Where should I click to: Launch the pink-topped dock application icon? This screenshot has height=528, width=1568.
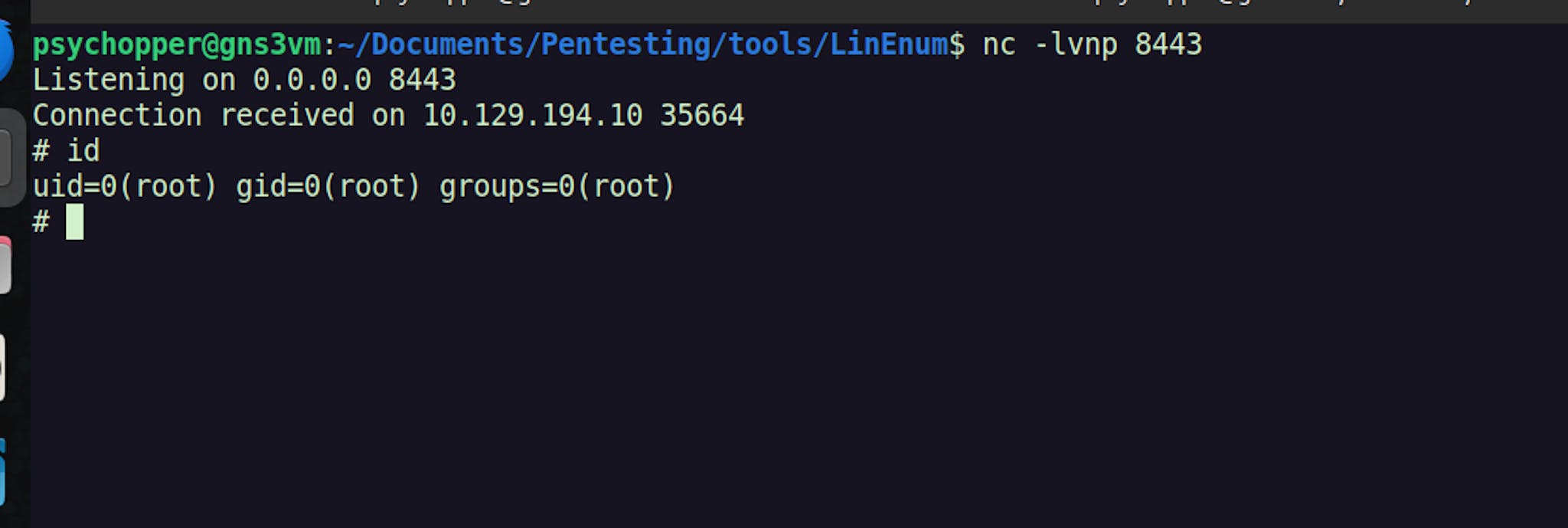(6, 266)
